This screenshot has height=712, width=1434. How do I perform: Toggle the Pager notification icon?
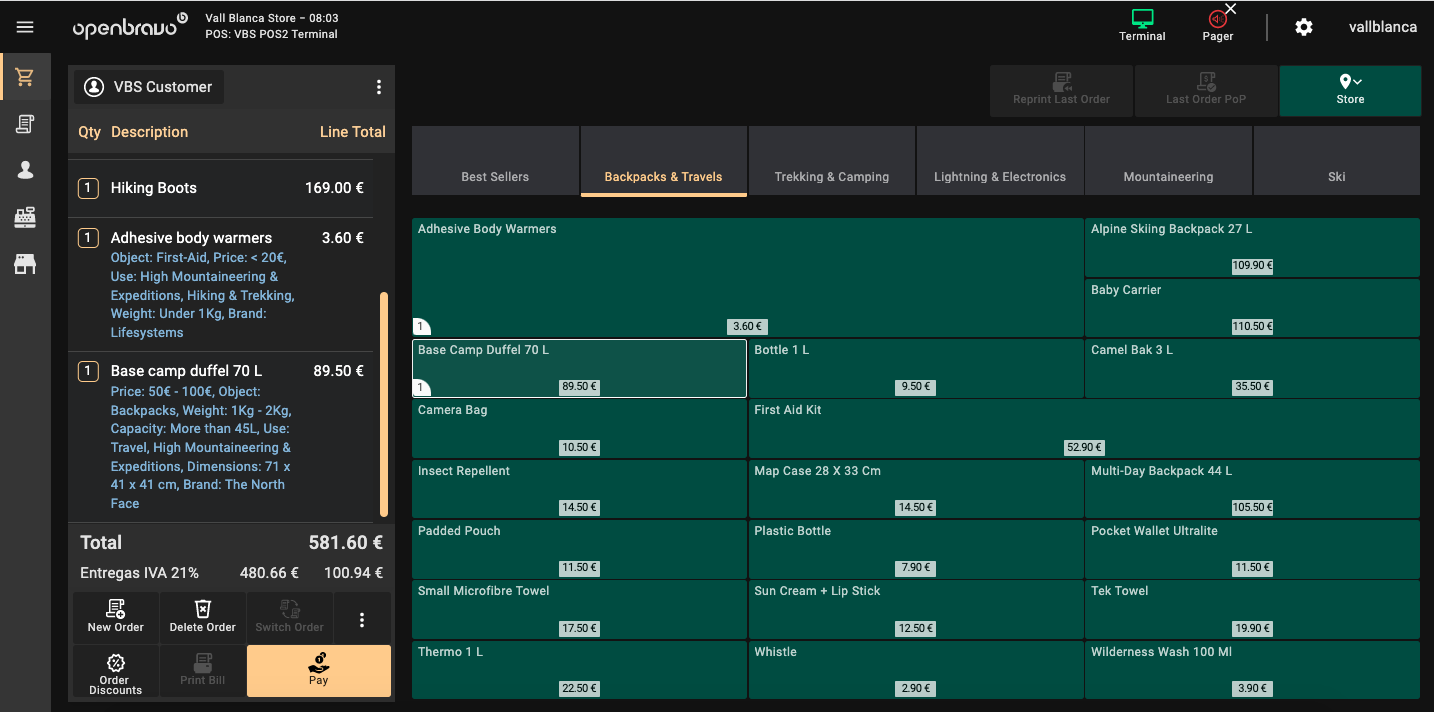1217,26
